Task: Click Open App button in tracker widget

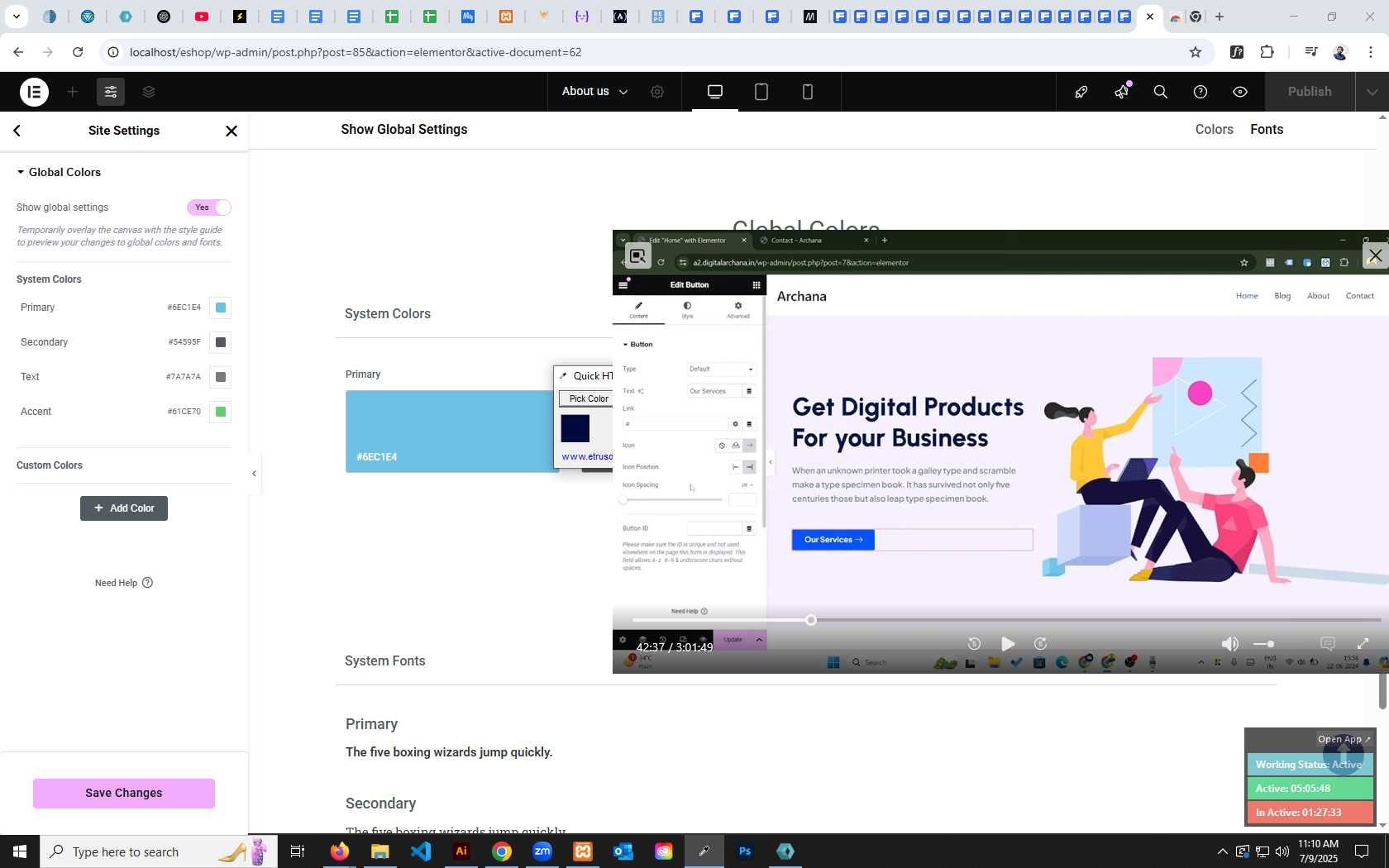Action: (x=1344, y=739)
